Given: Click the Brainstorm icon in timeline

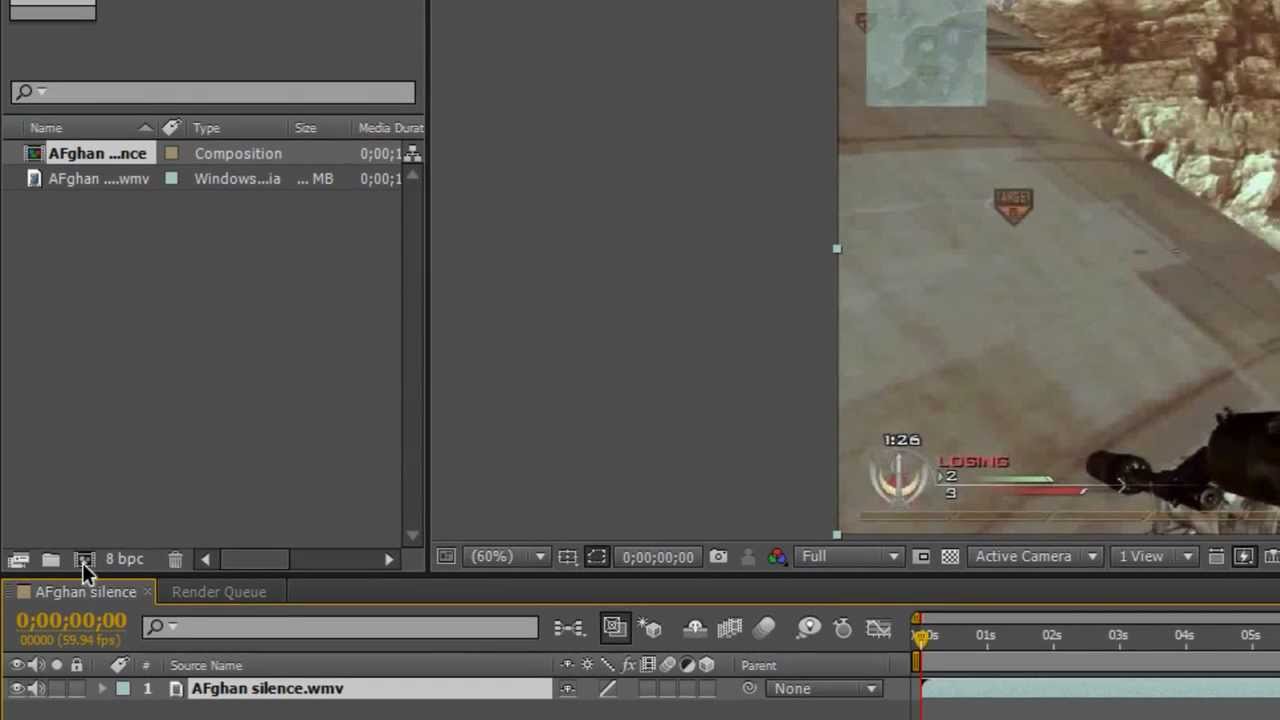Looking at the screenshot, I should tap(809, 628).
